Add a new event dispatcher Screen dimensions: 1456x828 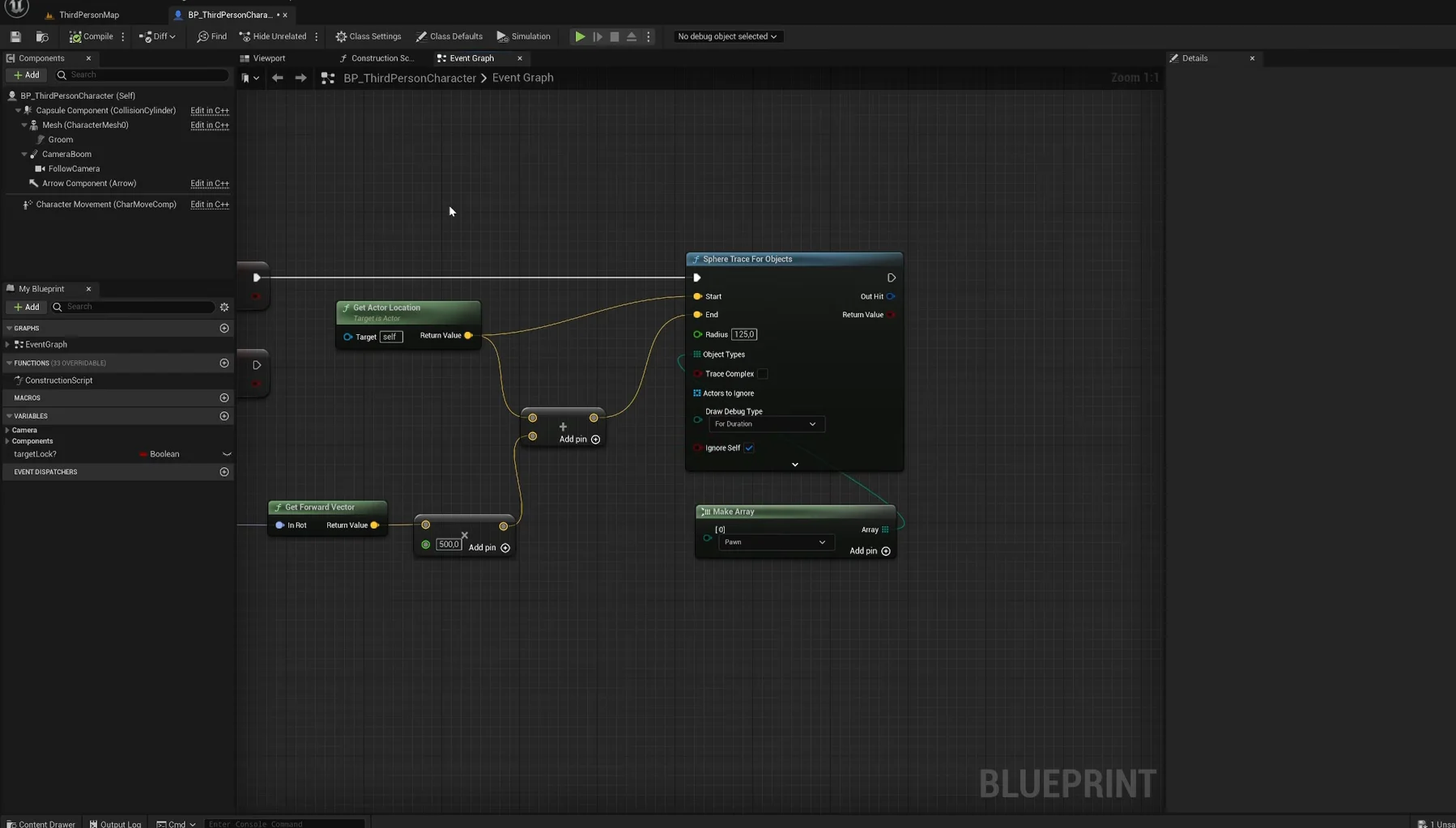point(224,472)
